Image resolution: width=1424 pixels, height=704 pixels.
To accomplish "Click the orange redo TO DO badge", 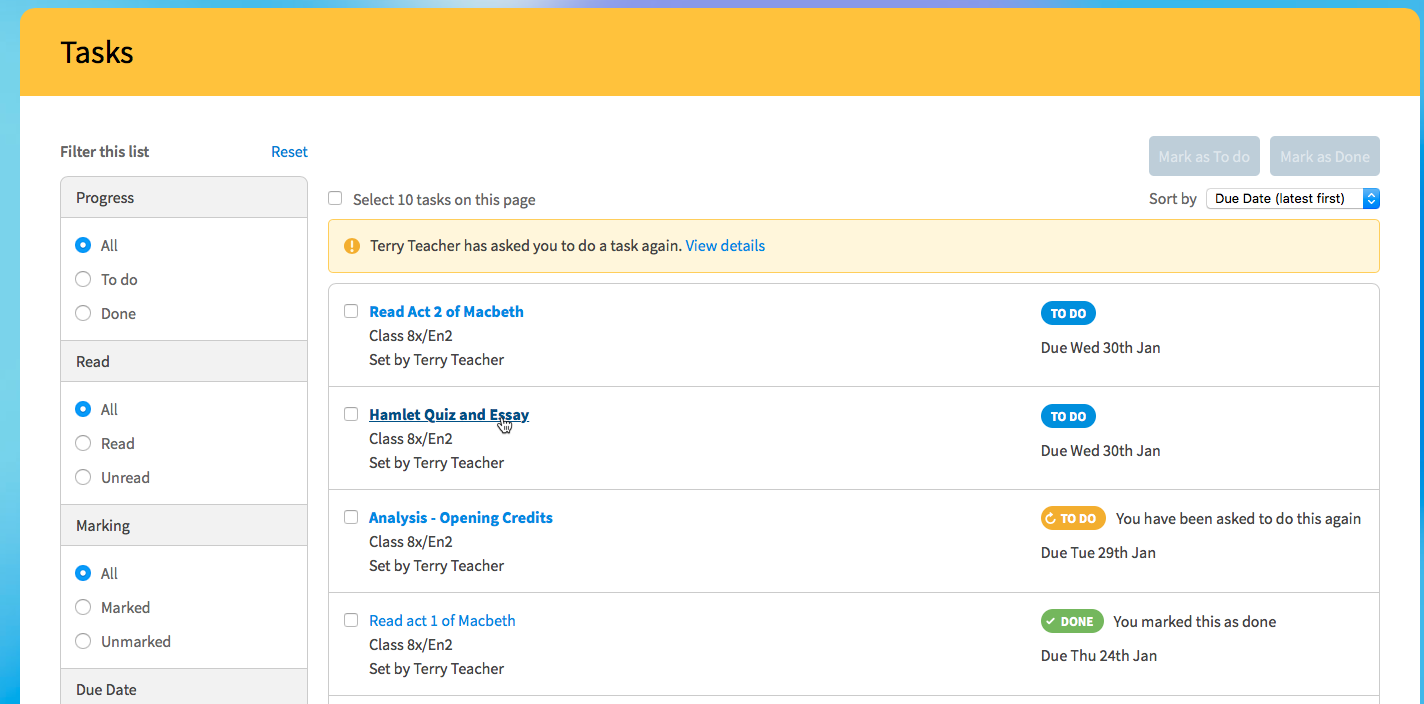I will (1073, 518).
